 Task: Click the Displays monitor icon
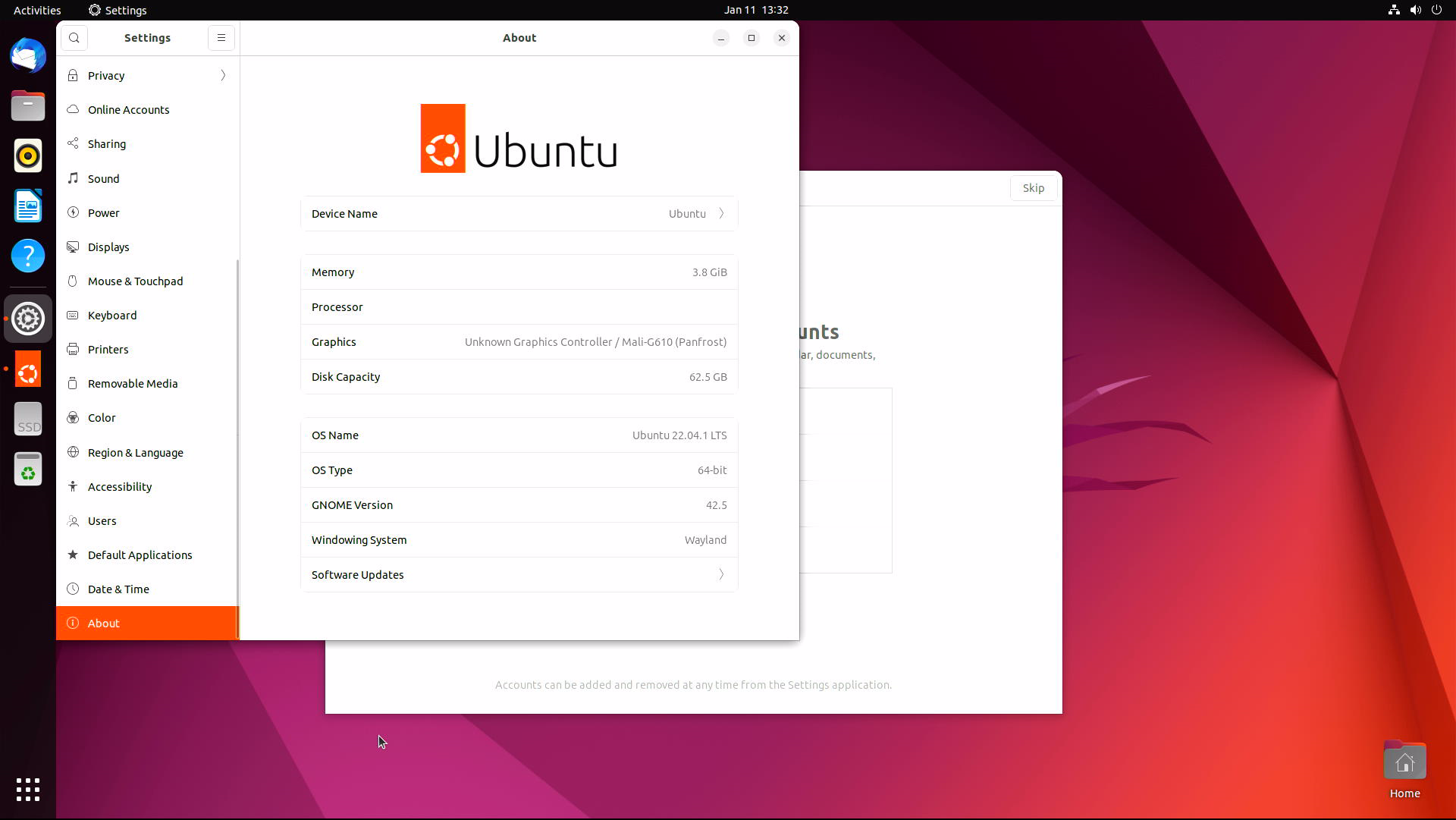(73, 247)
